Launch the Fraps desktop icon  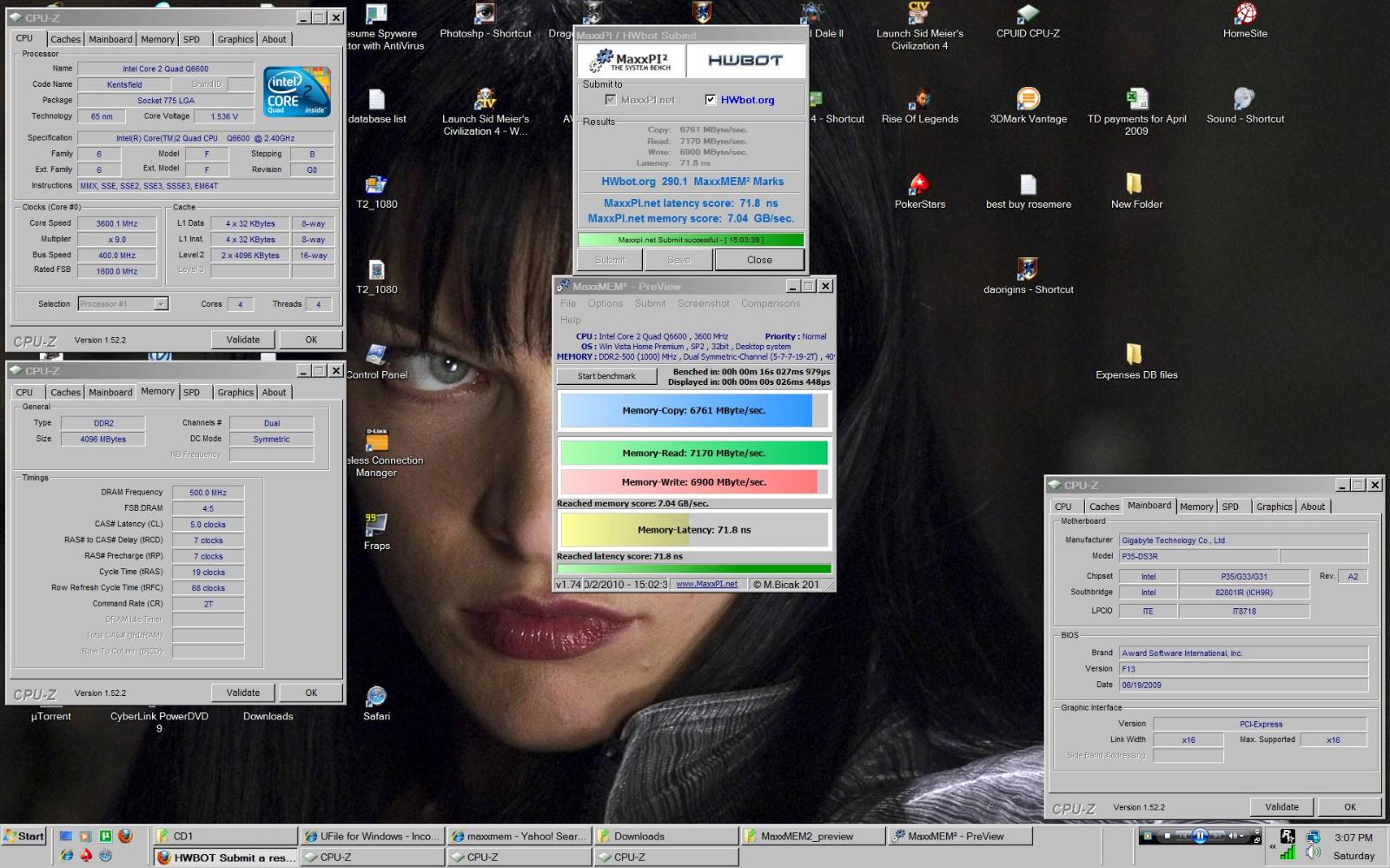(x=376, y=533)
